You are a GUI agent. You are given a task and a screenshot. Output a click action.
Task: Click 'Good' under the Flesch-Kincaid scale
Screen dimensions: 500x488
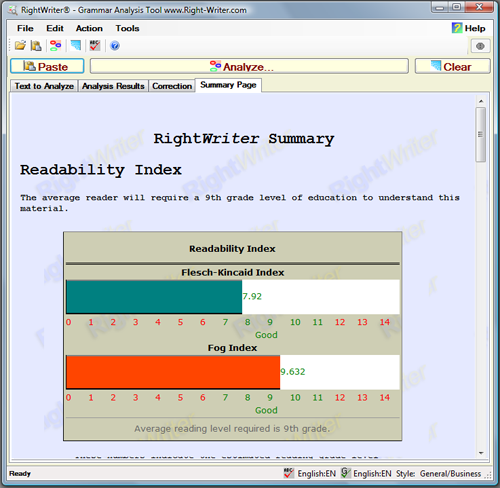[x=266, y=335]
